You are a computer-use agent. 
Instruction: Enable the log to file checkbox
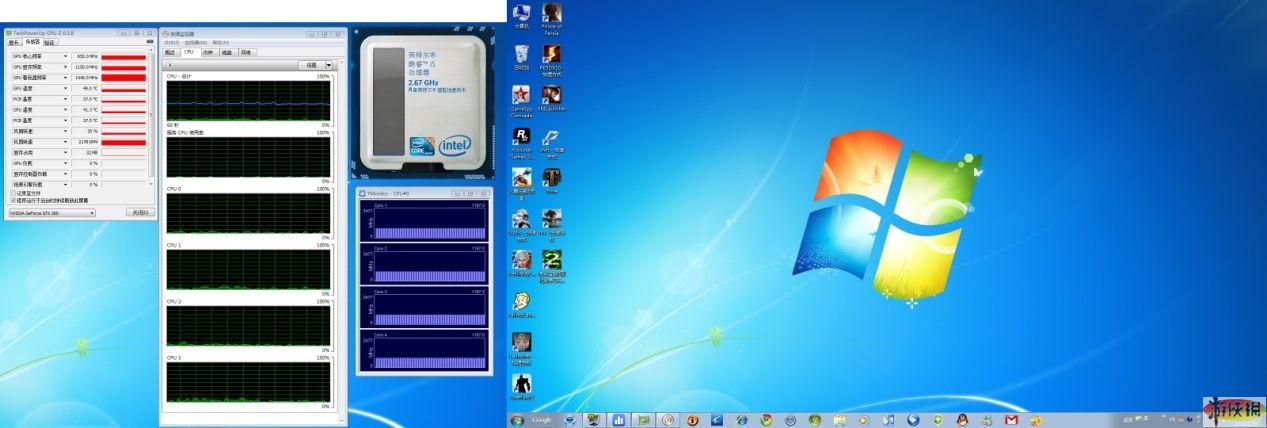12,193
